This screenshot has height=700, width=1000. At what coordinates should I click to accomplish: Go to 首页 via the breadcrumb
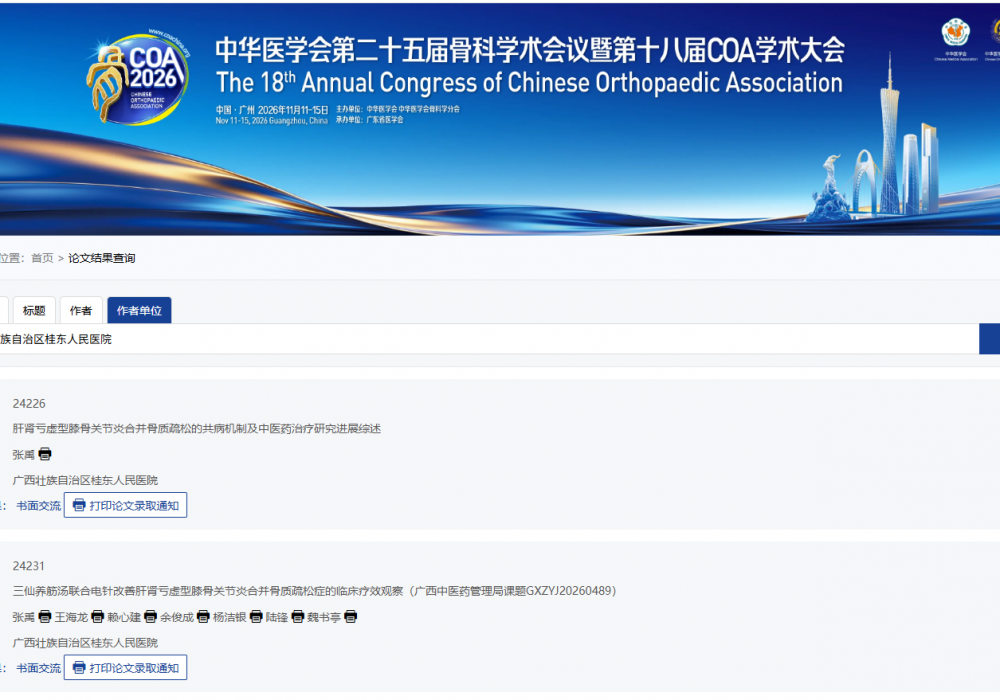(x=42, y=258)
